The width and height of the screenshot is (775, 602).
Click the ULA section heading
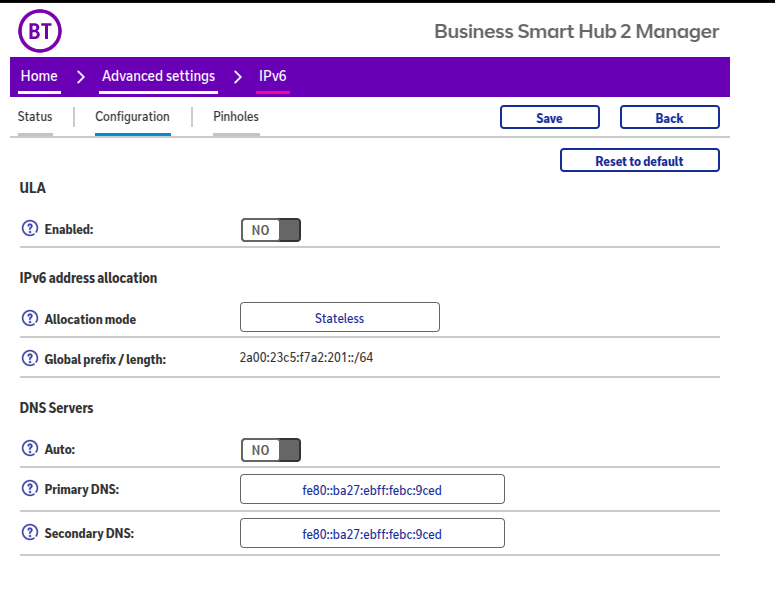(x=33, y=188)
